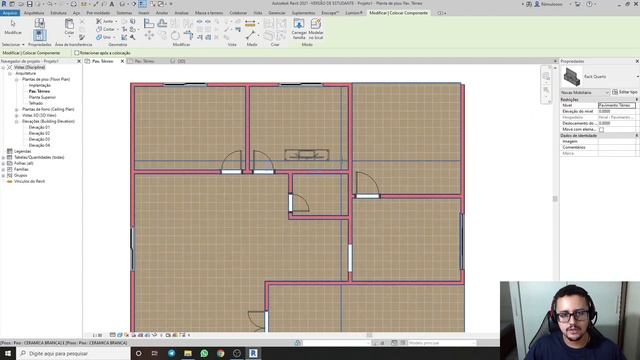
Task: Click the Elevação do nível value field
Action: click(x=617, y=111)
